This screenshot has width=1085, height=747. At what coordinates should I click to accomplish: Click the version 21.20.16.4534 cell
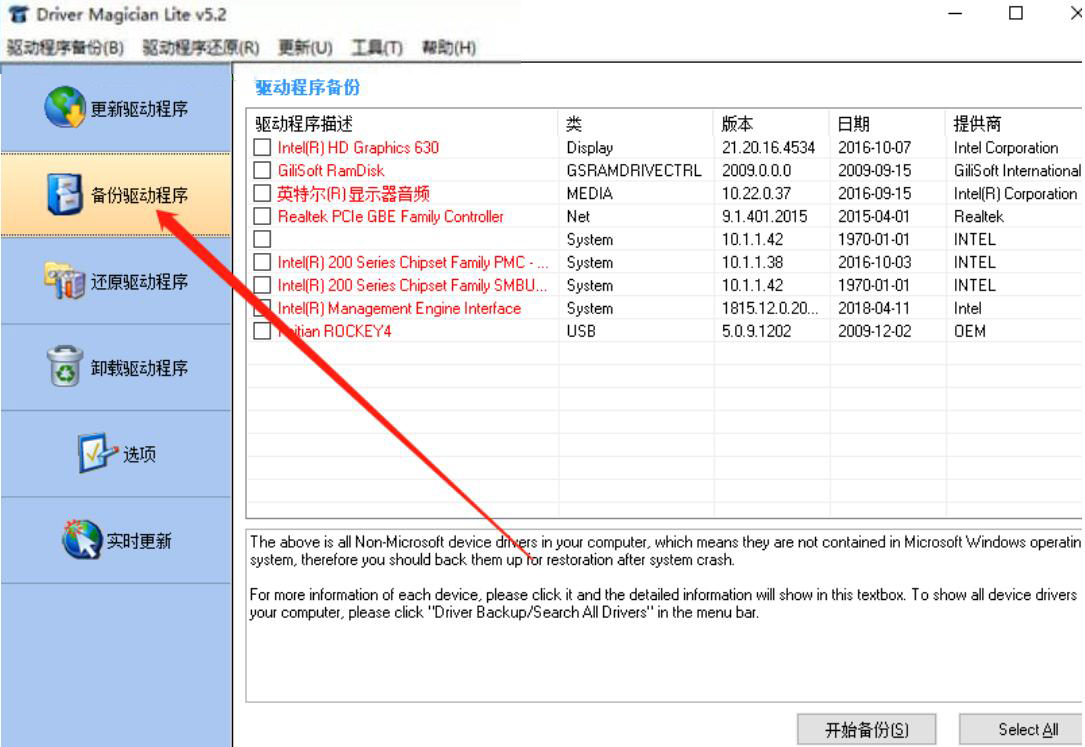[768, 147]
